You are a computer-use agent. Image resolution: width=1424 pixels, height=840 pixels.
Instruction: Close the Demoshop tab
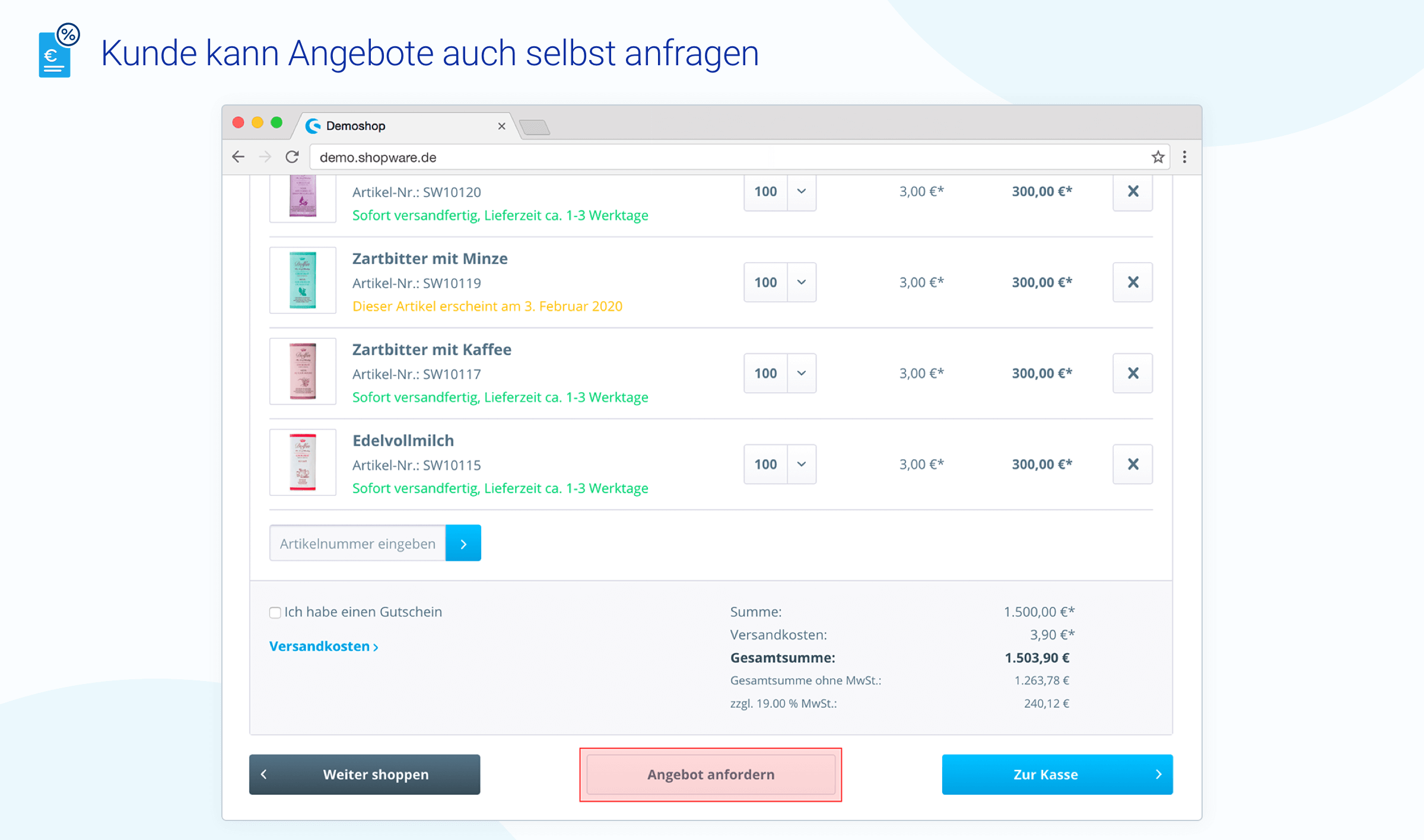(501, 126)
